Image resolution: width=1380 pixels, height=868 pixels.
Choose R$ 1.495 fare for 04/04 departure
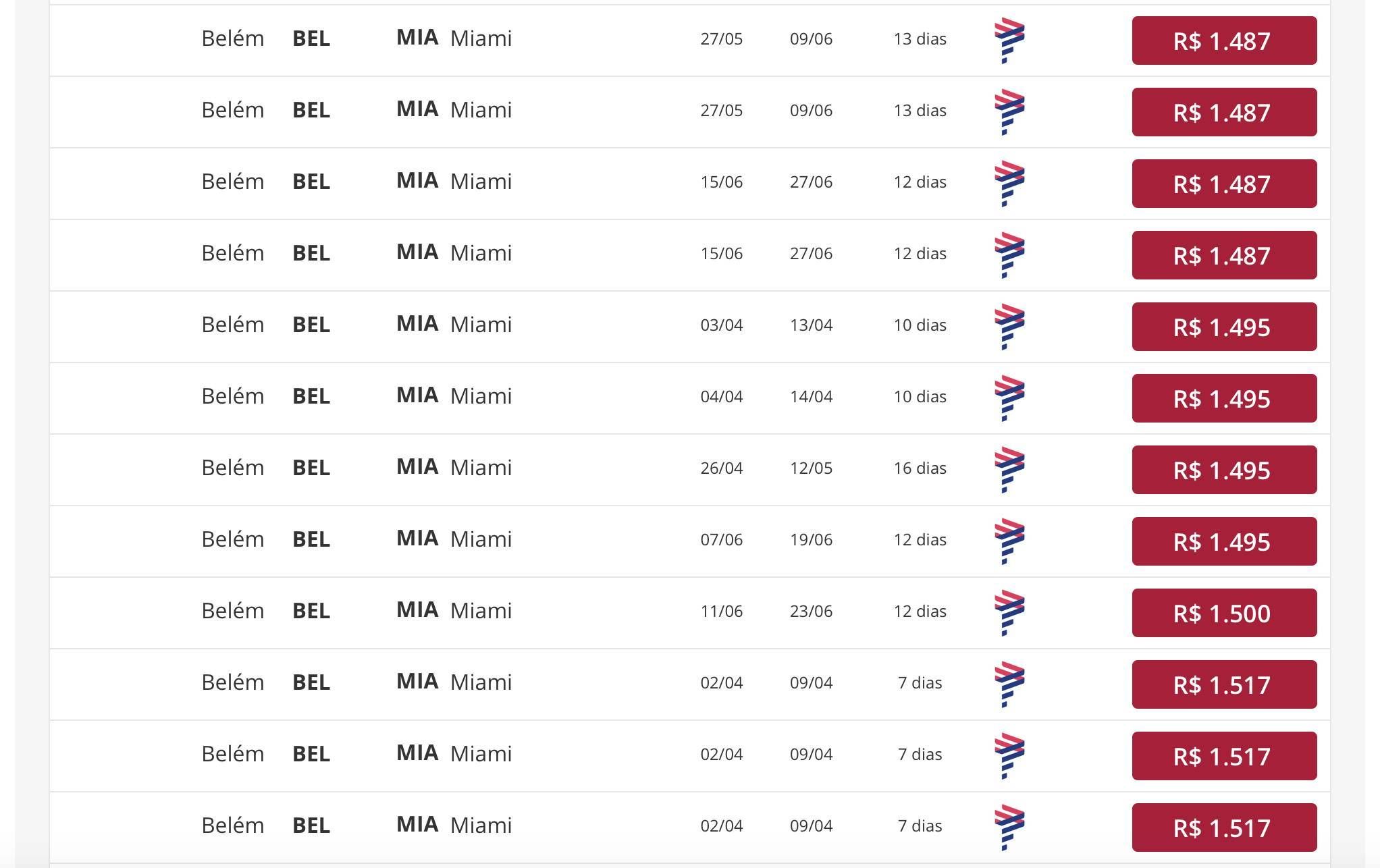point(1224,398)
